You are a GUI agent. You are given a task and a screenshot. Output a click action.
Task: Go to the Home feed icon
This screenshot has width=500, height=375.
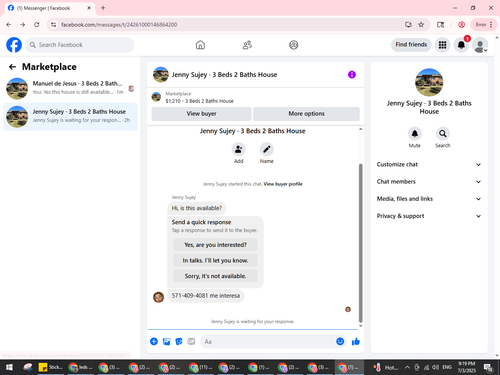[x=200, y=45]
